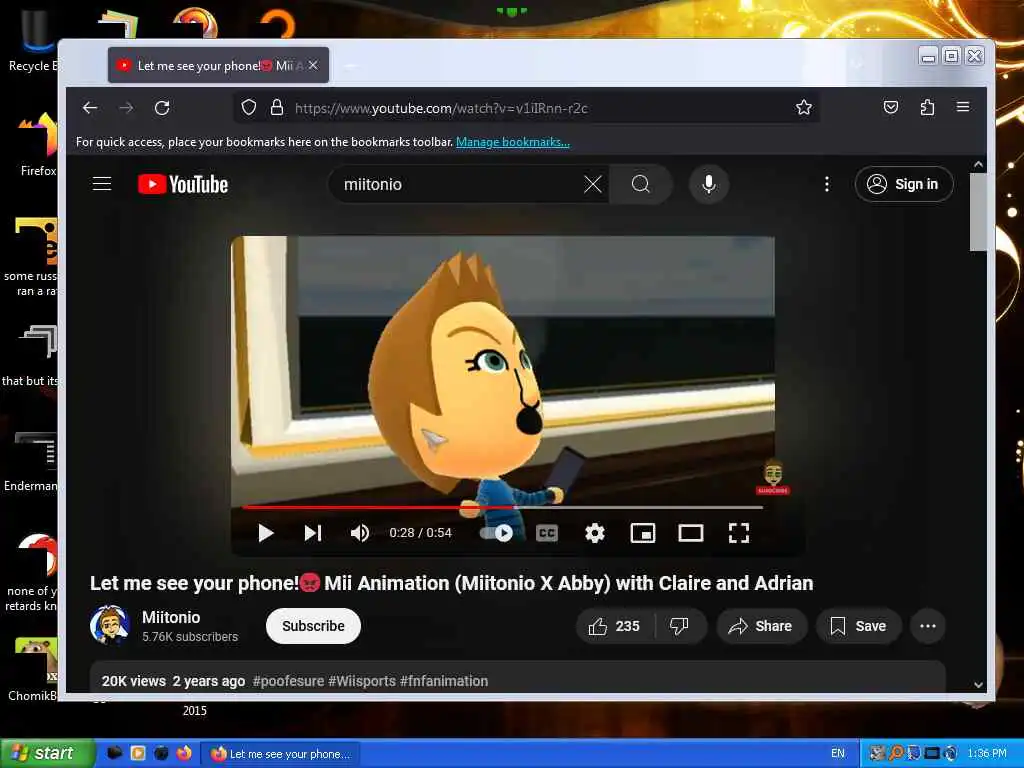1024x768 pixels.
Task: Open the Enderman desktop icon
Action: pos(31,460)
